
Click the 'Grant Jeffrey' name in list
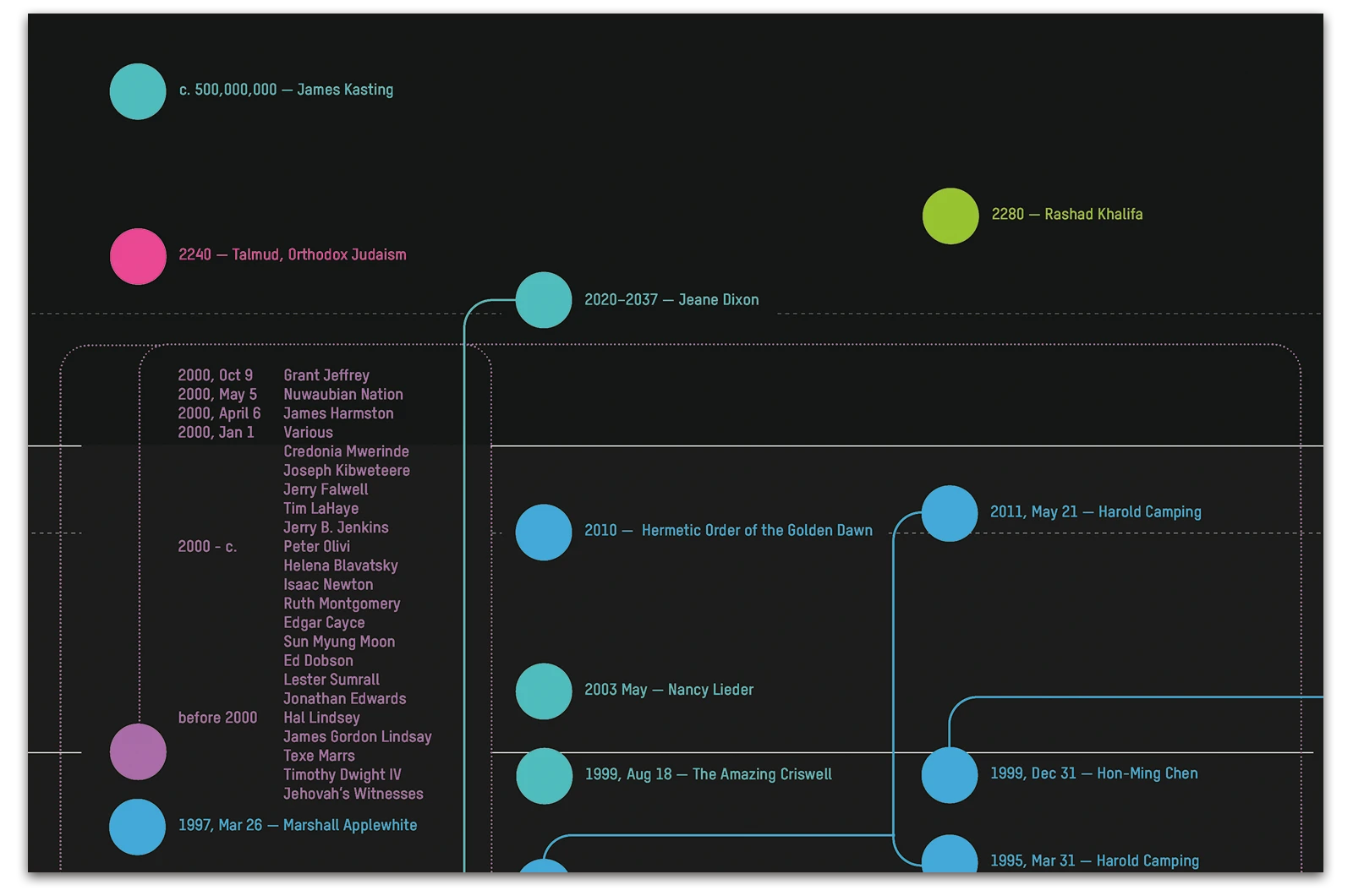pos(326,375)
